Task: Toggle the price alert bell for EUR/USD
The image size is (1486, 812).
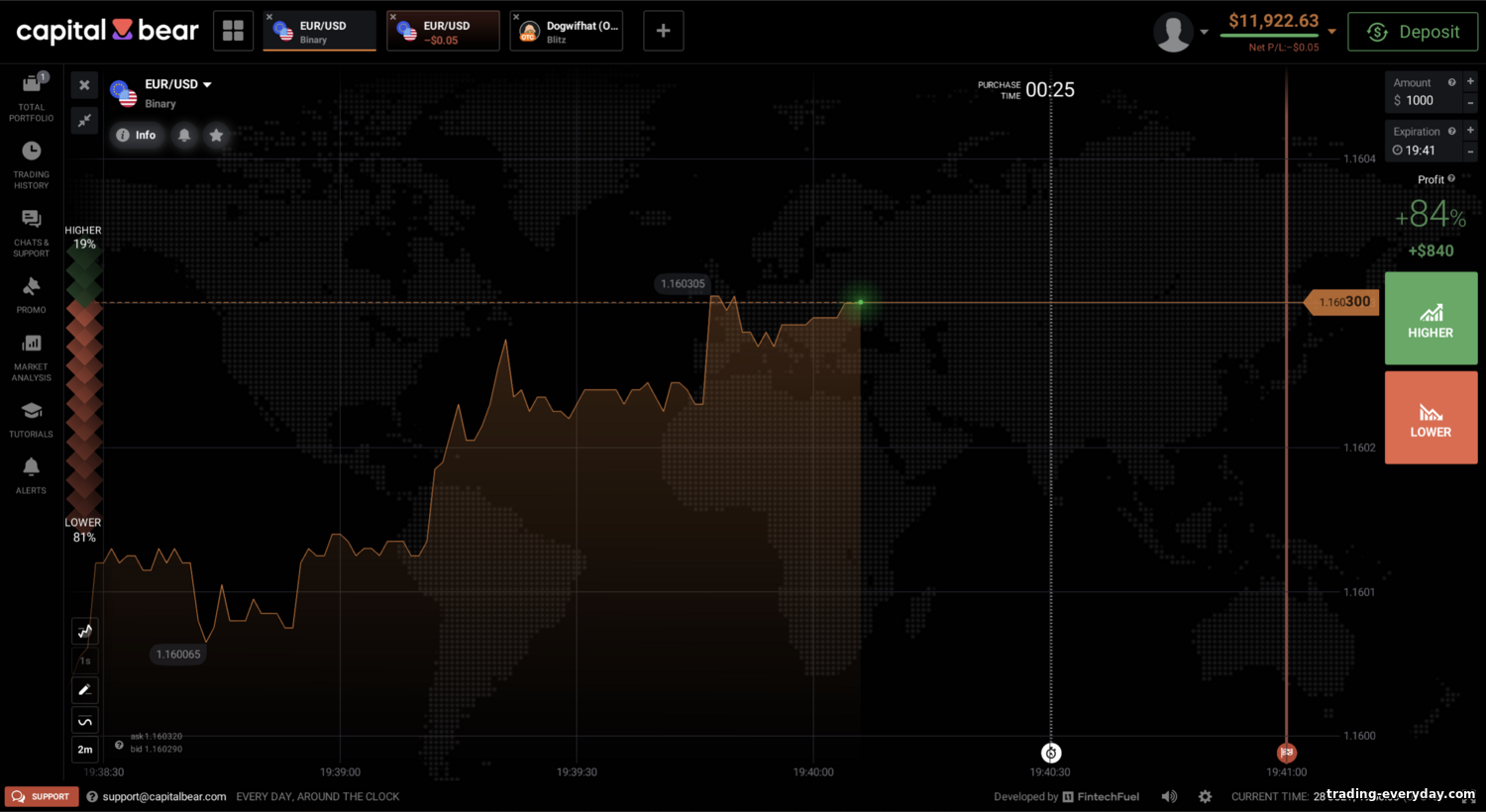Action: pyautogui.click(x=184, y=135)
